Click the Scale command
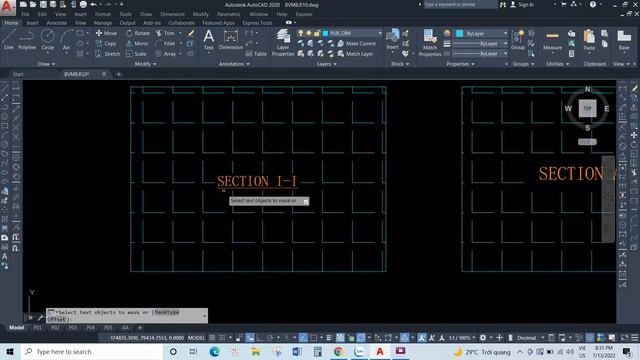640x360 pixels. tap(136, 54)
